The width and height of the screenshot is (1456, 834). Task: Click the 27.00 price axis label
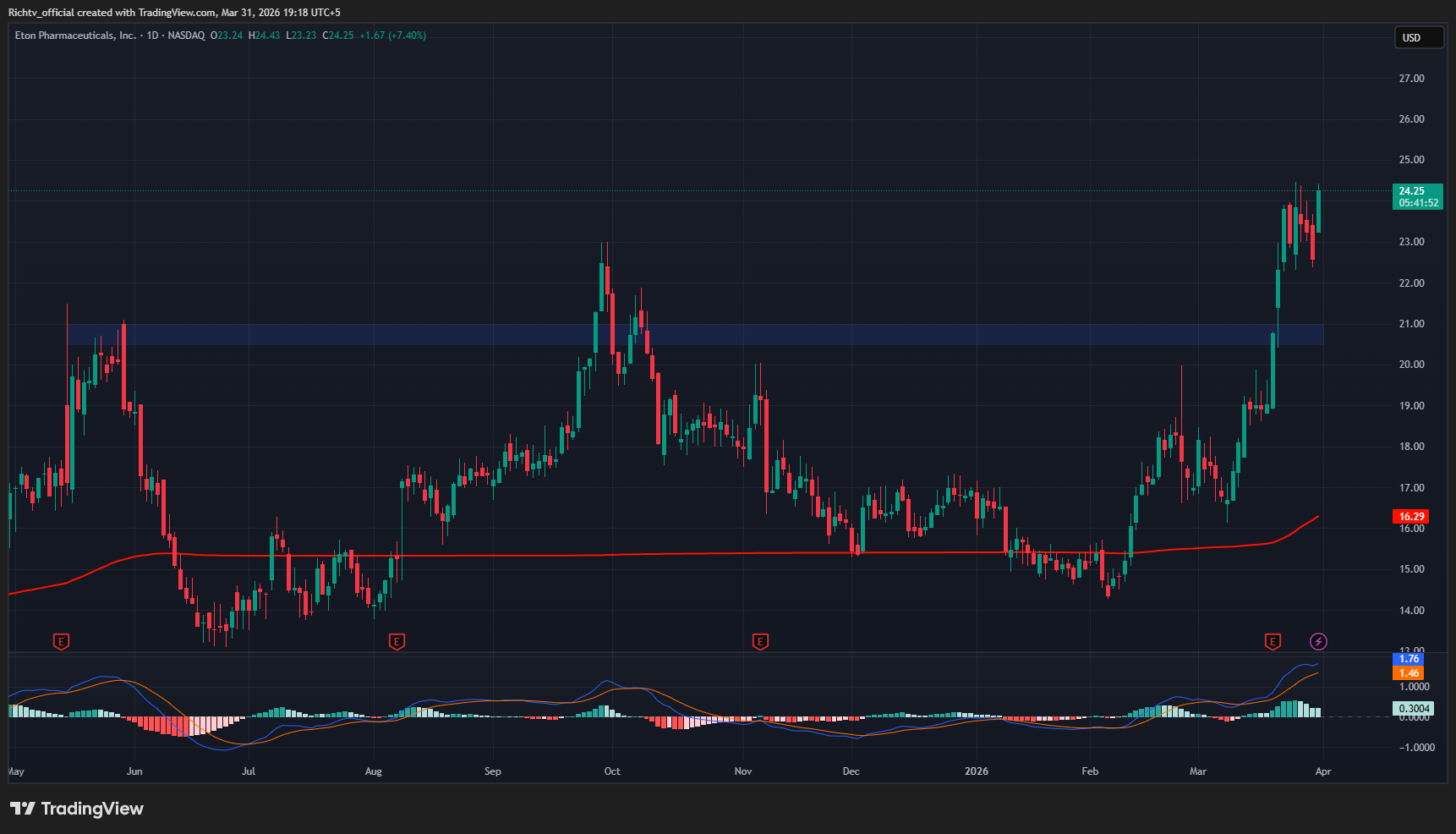[1411, 79]
